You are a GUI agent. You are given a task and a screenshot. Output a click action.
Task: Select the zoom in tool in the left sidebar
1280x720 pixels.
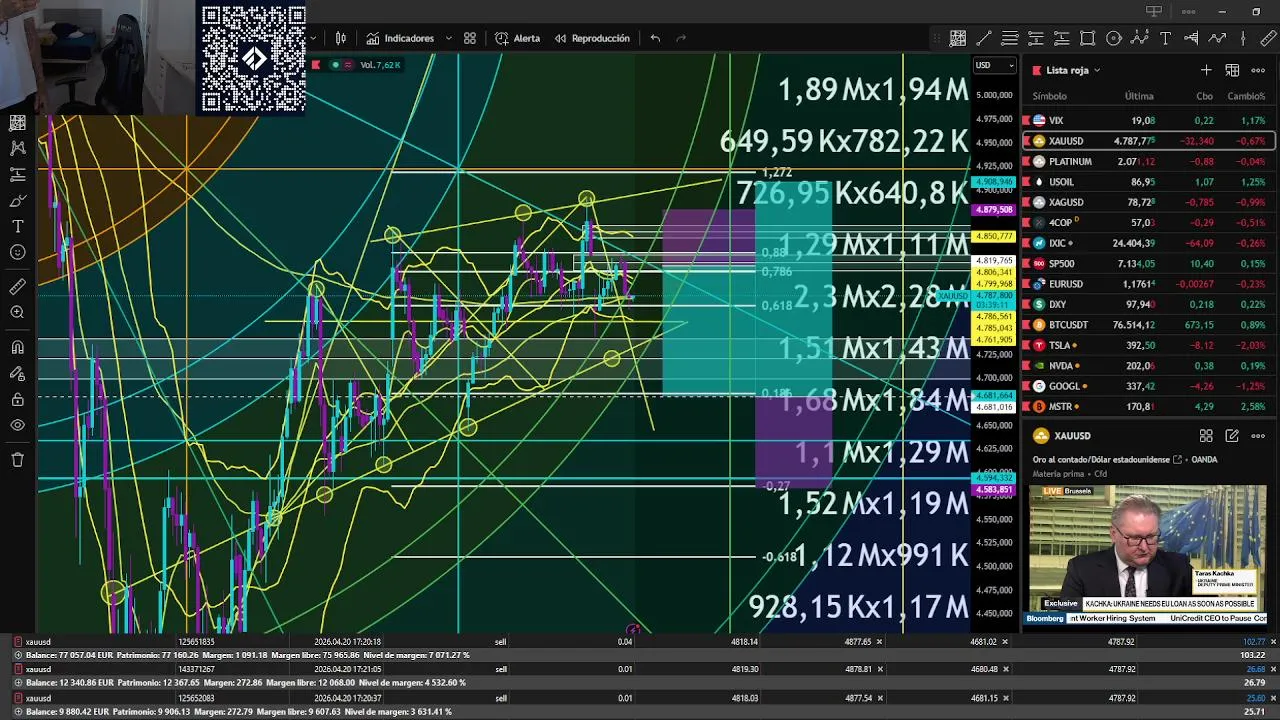pyautogui.click(x=17, y=313)
